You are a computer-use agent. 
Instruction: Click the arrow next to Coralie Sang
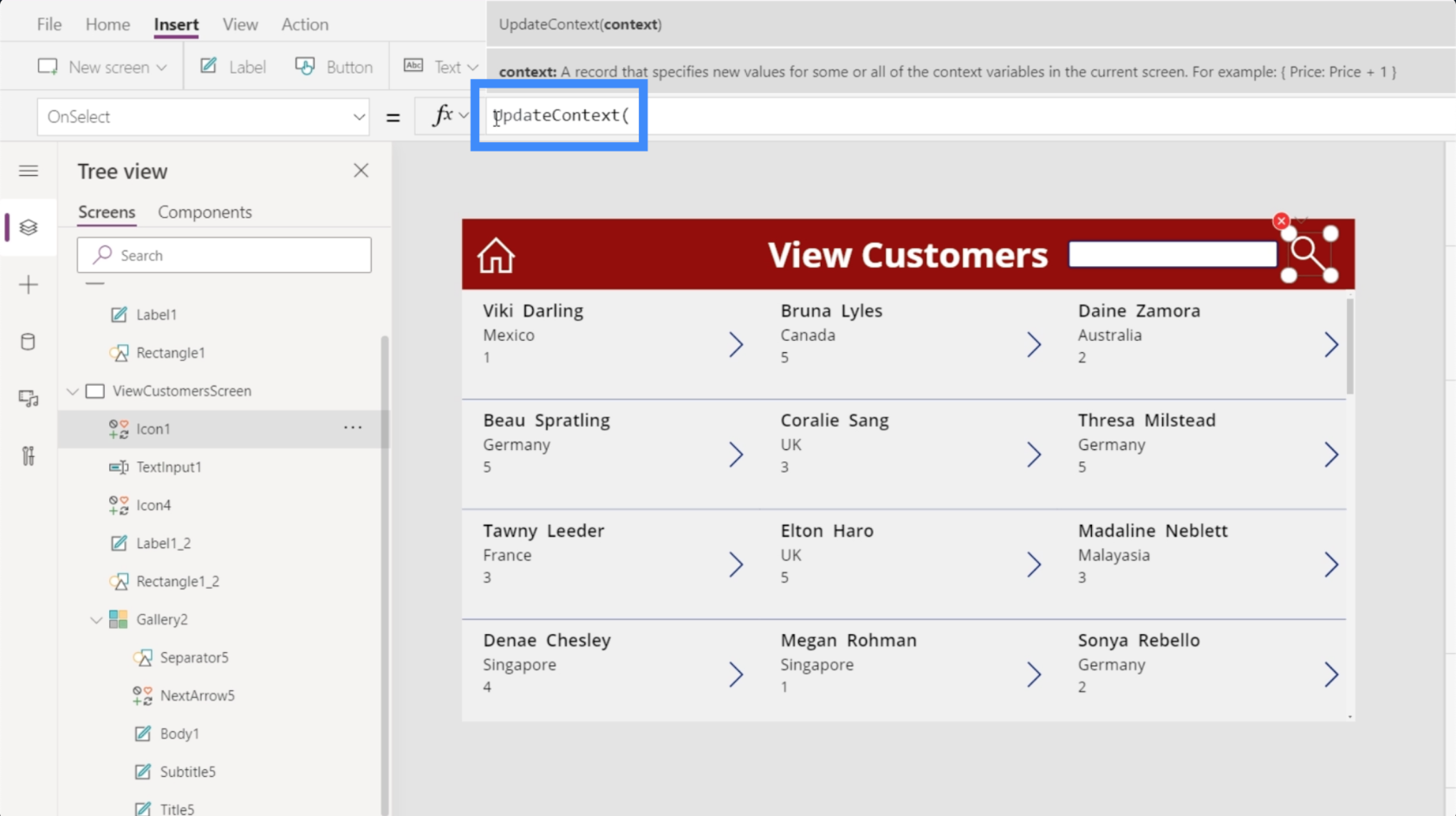pyautogui.click(x=1034, y=454)
